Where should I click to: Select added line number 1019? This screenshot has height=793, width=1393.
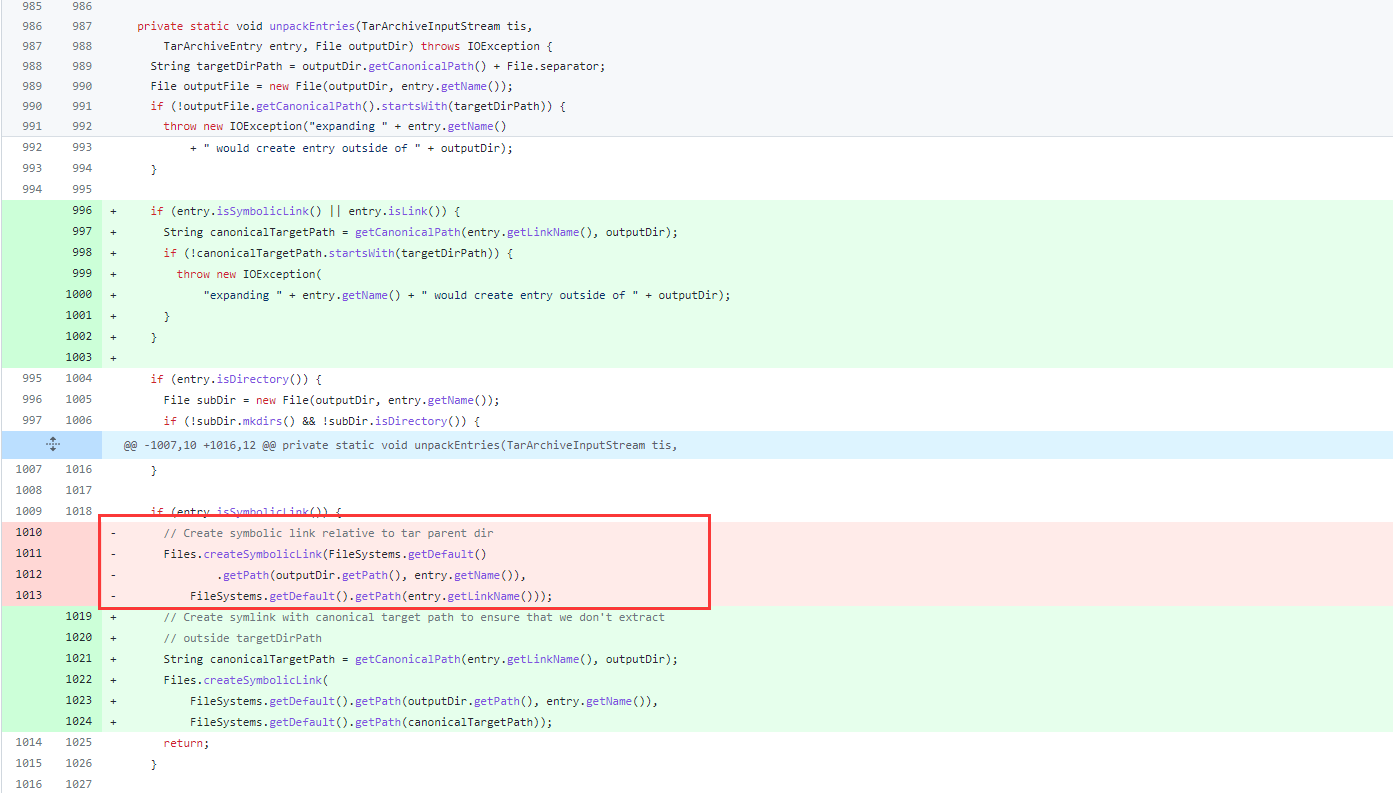click(79, 616)
